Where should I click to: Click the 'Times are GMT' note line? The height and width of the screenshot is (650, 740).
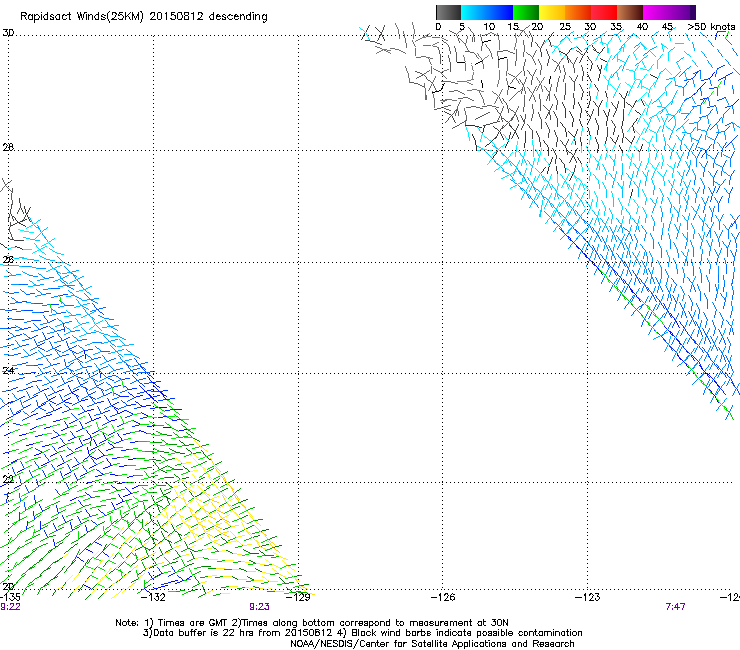[312, 623]
